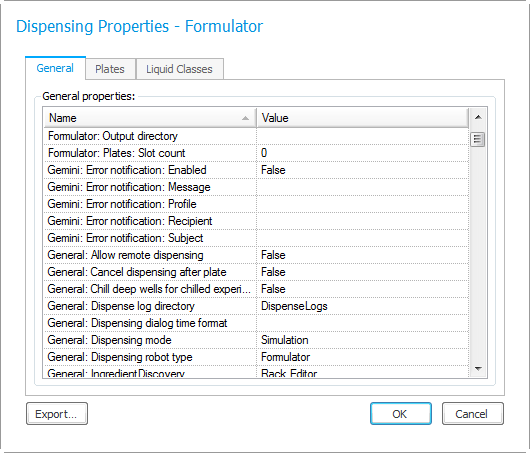Switch to the Plates tab
Viewport: 530px width, 453px height.
pyautogui.click(x=110, y=69)
